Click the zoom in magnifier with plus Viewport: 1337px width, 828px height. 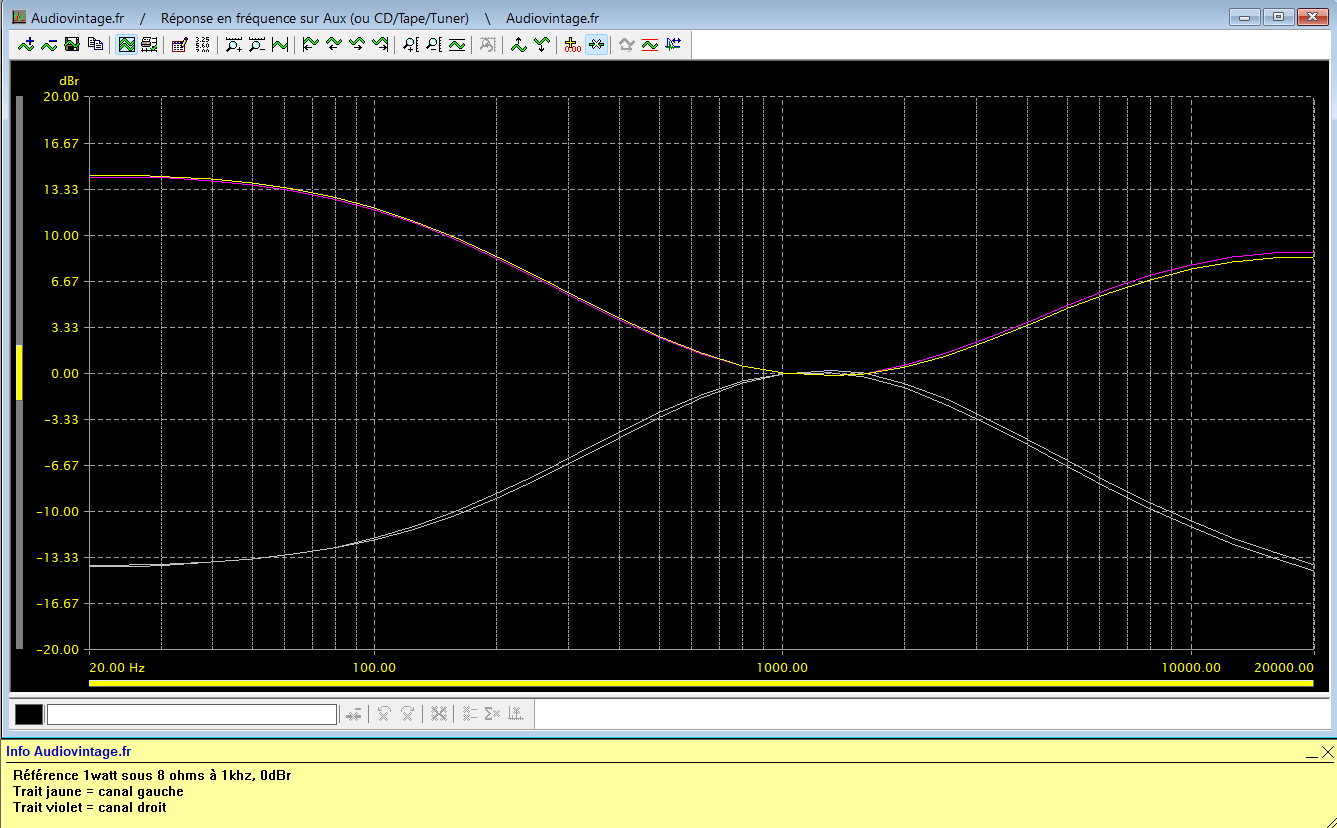pos(234,44)
